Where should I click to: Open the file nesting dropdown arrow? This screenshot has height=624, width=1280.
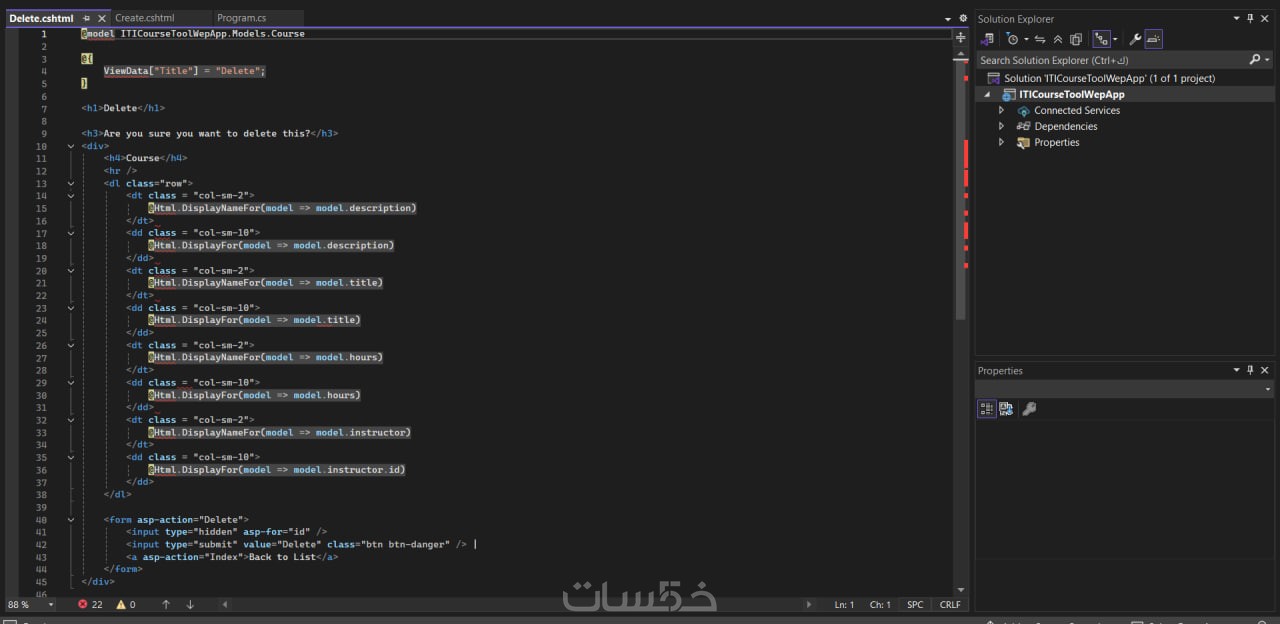[1115, 40]
